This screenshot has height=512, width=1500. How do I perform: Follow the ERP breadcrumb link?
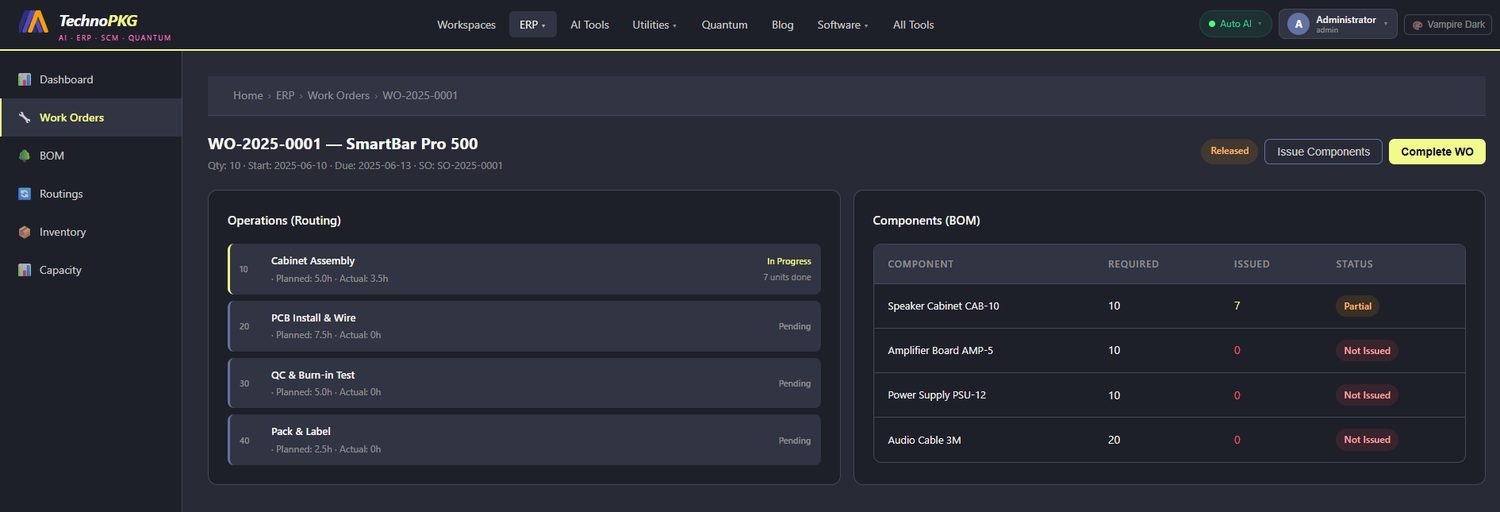pyautogui.click(x=285, y=96)
